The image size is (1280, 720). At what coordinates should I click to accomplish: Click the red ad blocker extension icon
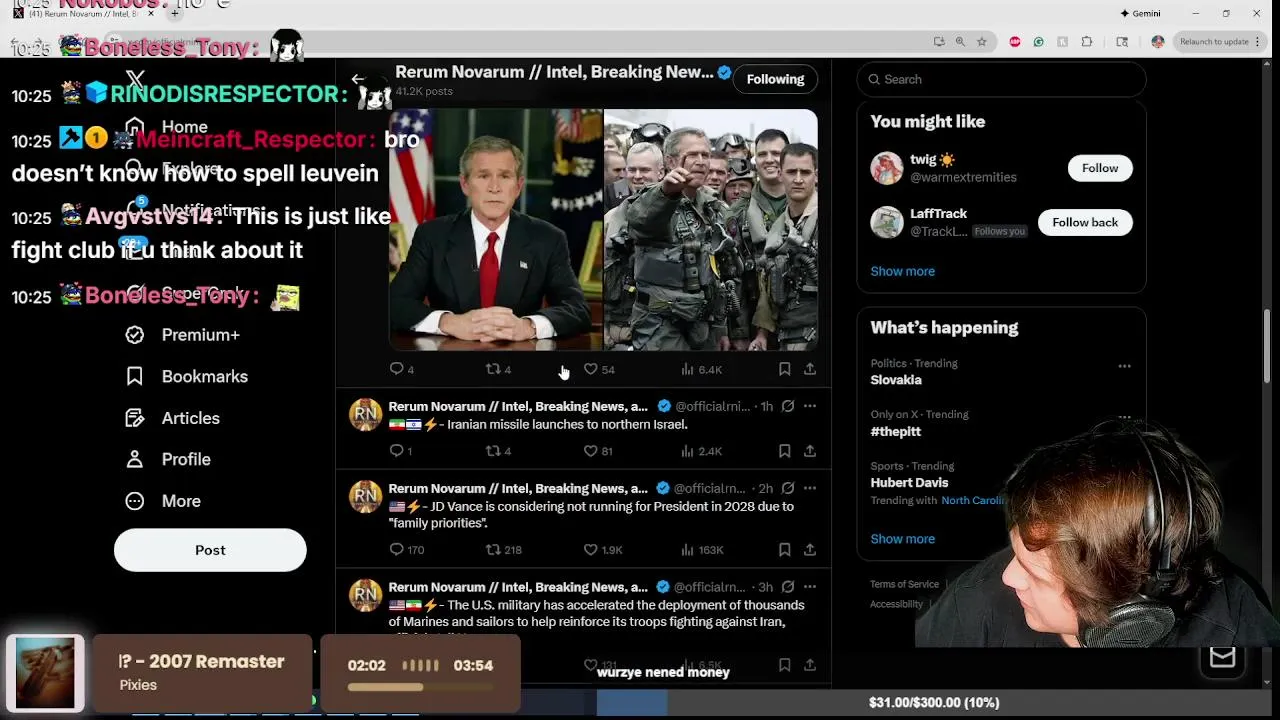point(1015,42)
